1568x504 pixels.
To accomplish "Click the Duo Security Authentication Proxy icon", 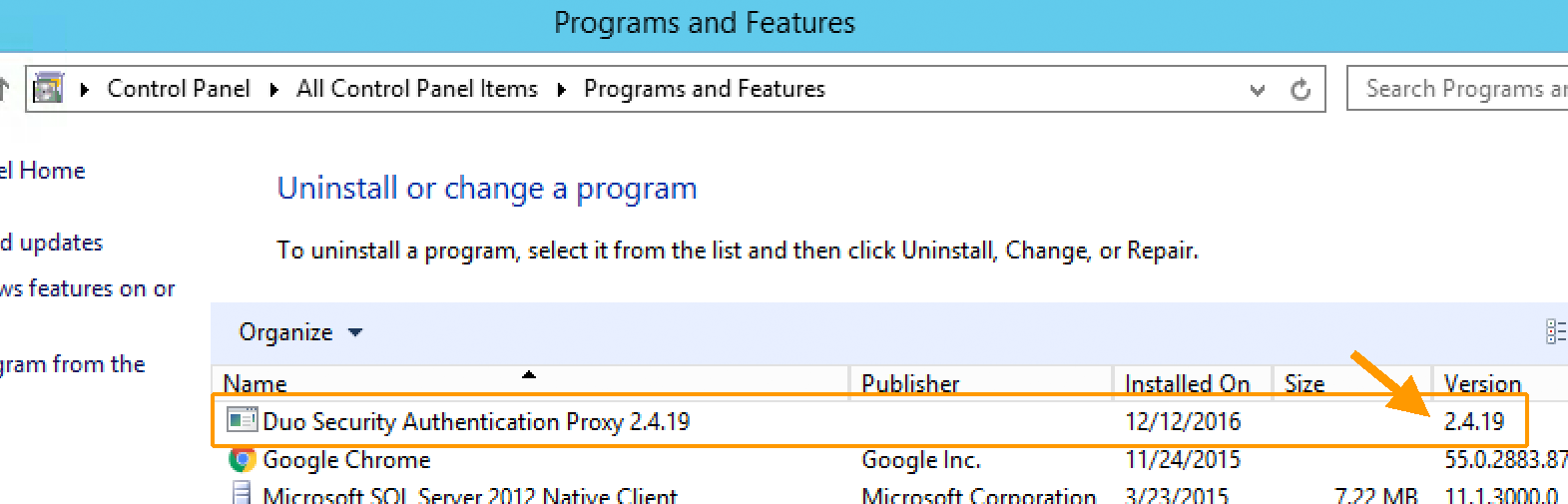I will coord(241,420).
